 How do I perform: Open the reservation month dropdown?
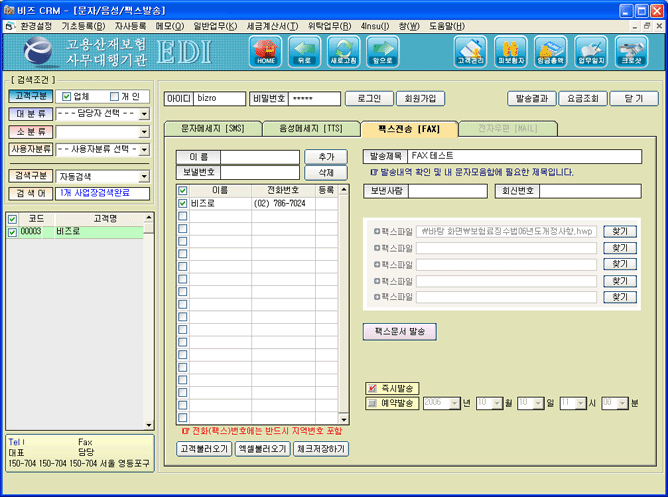tap(497, 403)
